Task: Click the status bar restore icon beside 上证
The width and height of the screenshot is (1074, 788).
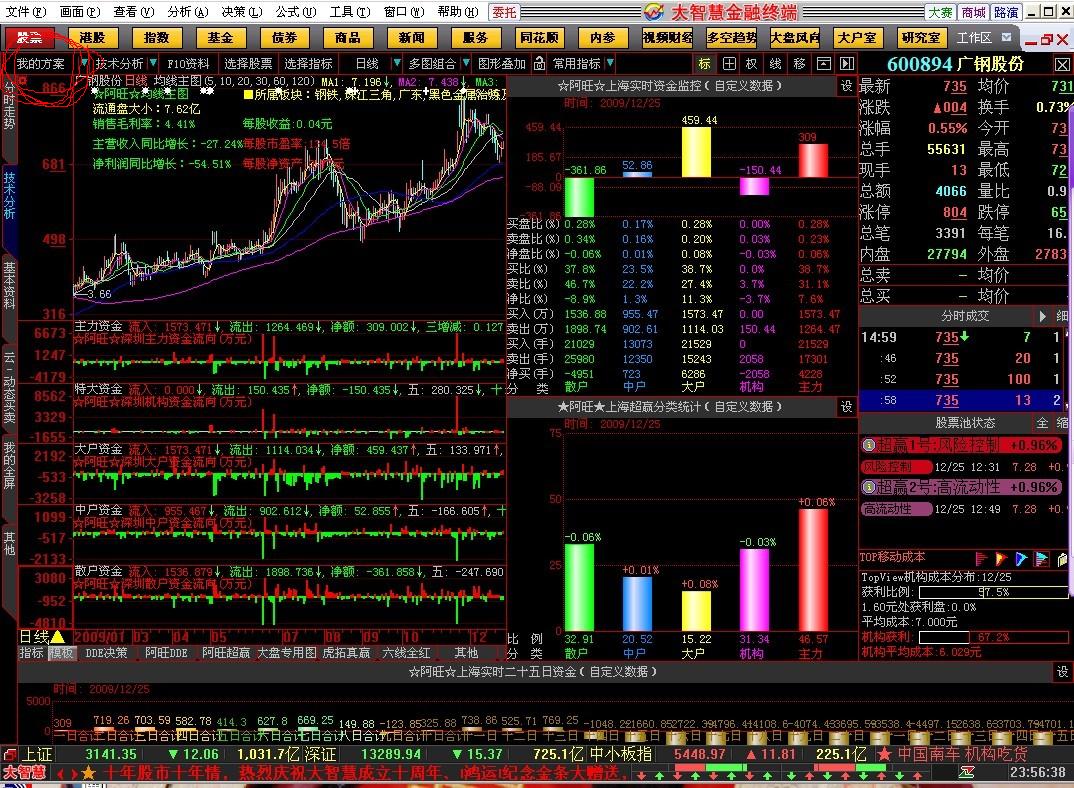Action: click(x=10, y=754)
